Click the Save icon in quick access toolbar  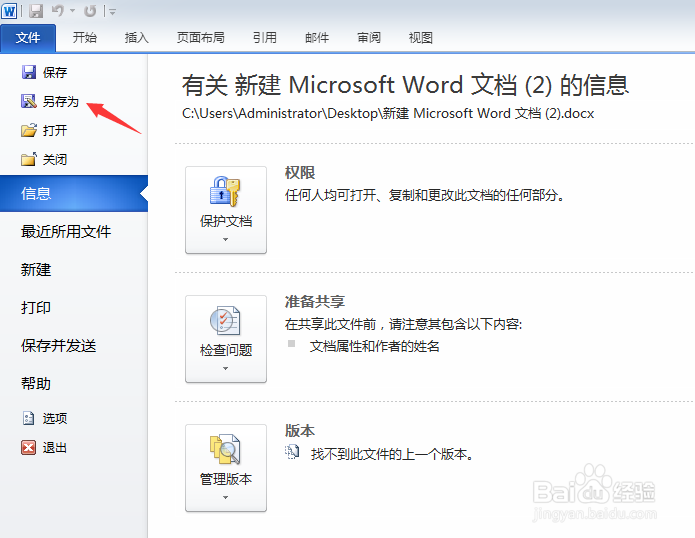point(36,11)
